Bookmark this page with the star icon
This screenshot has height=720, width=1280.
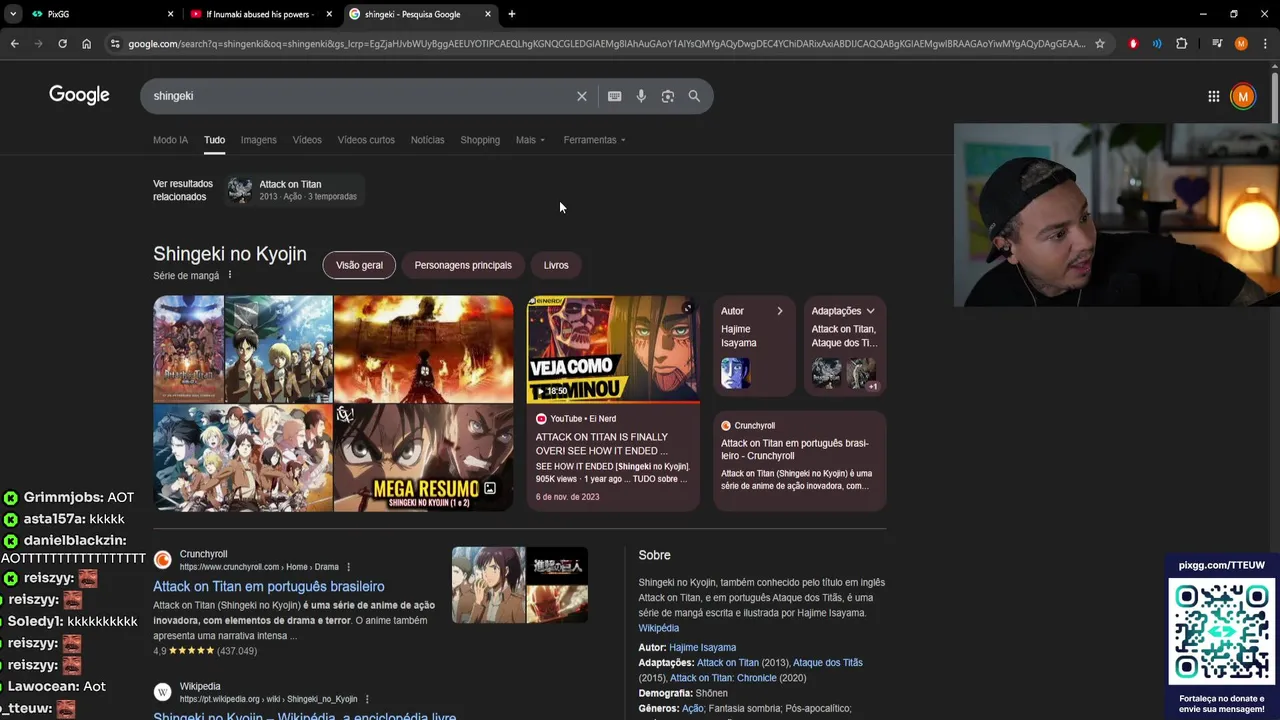(1100, 44)
